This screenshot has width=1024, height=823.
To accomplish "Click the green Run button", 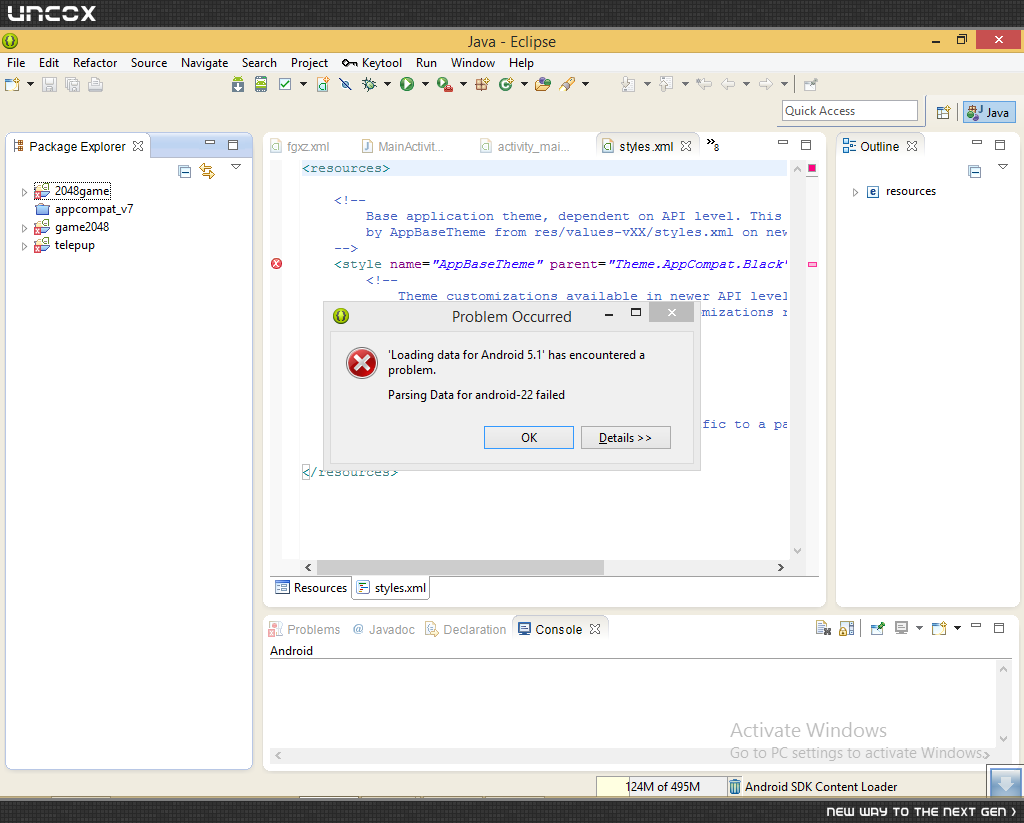I will (407, 84).
